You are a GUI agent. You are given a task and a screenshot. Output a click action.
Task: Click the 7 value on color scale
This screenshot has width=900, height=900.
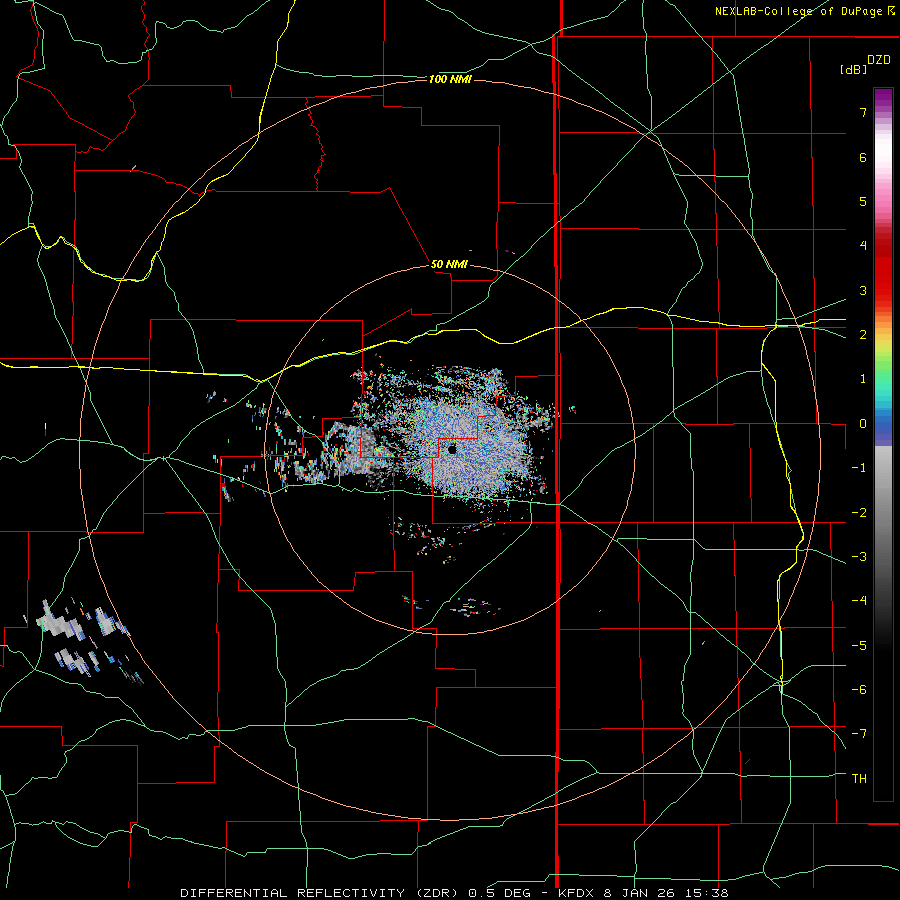click(x=863, y=112)
